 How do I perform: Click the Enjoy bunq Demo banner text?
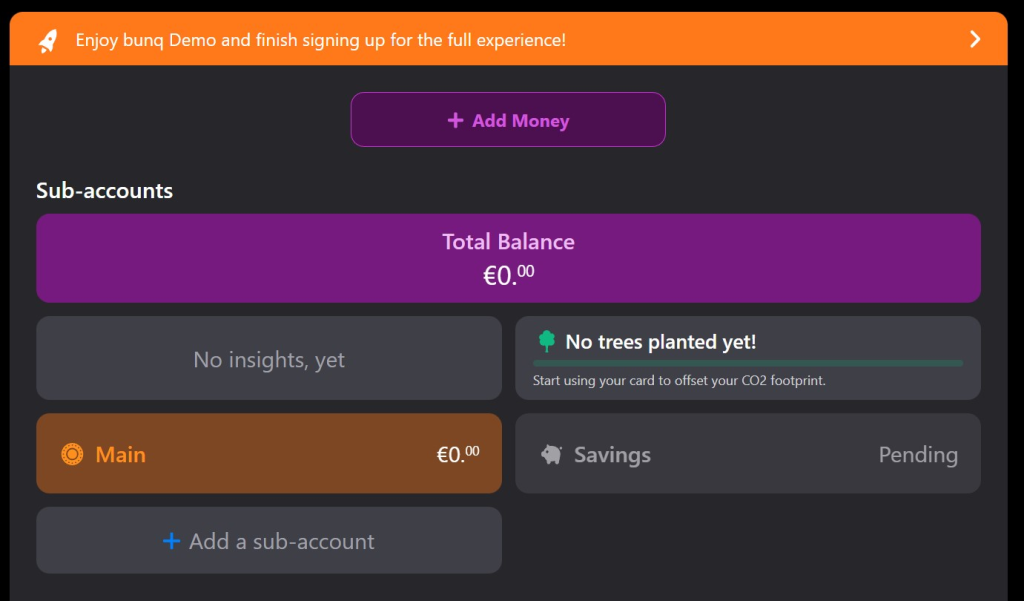[x=320, y=41]
